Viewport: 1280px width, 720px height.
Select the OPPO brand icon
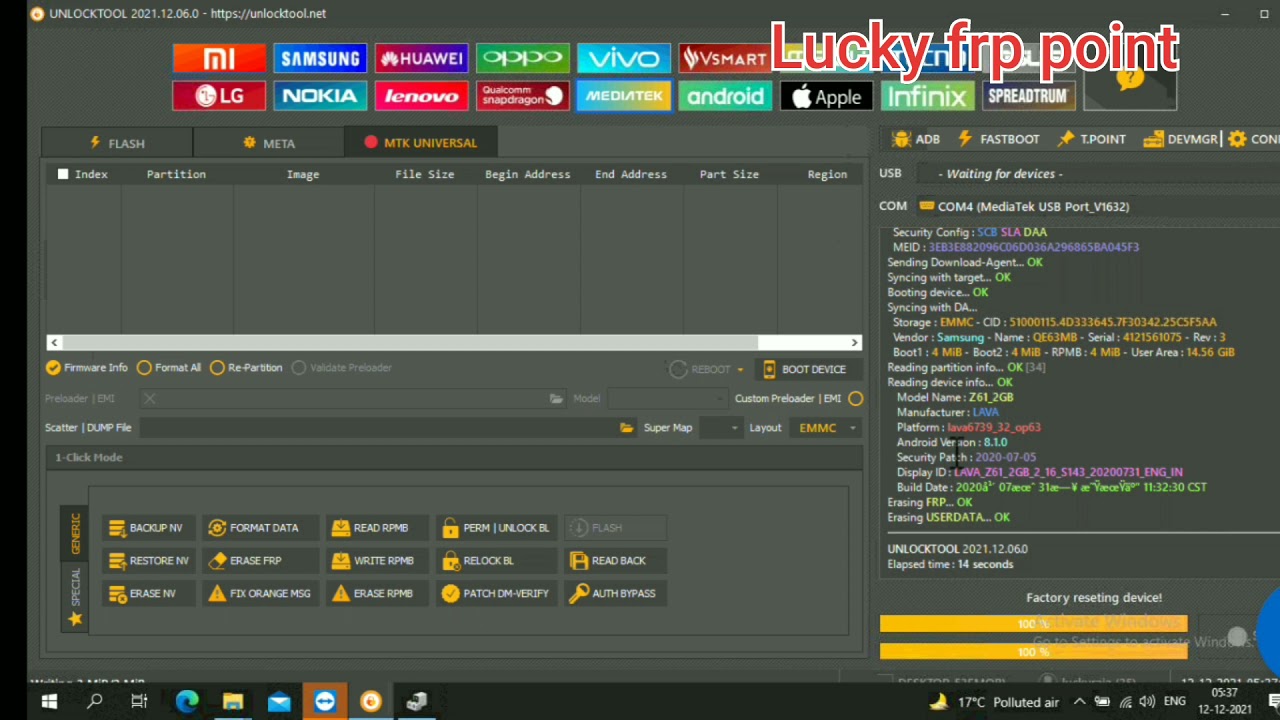522,58
